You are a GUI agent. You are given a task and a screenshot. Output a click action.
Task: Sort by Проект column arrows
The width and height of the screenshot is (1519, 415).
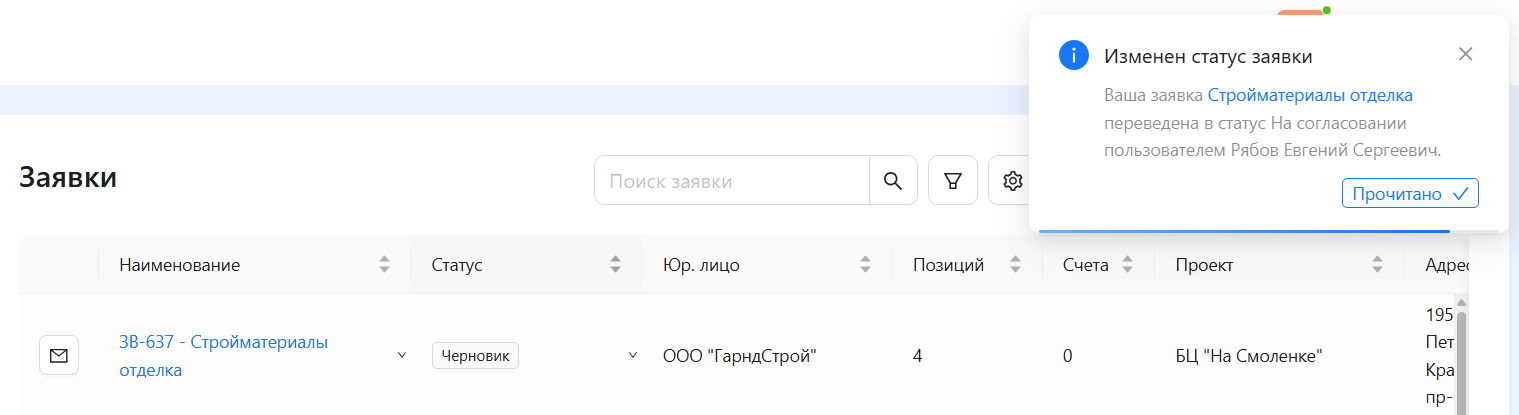click(1377, 265)
